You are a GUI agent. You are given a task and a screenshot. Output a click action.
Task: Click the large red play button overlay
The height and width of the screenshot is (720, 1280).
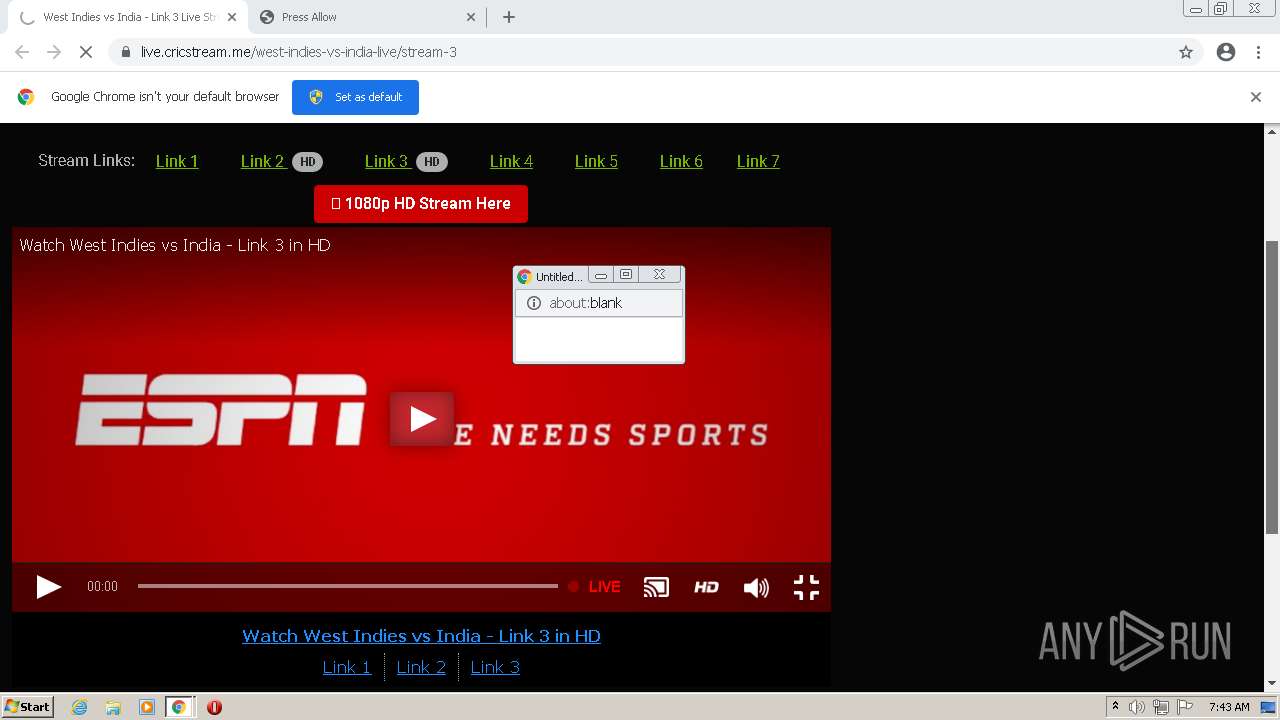point(422,419)
